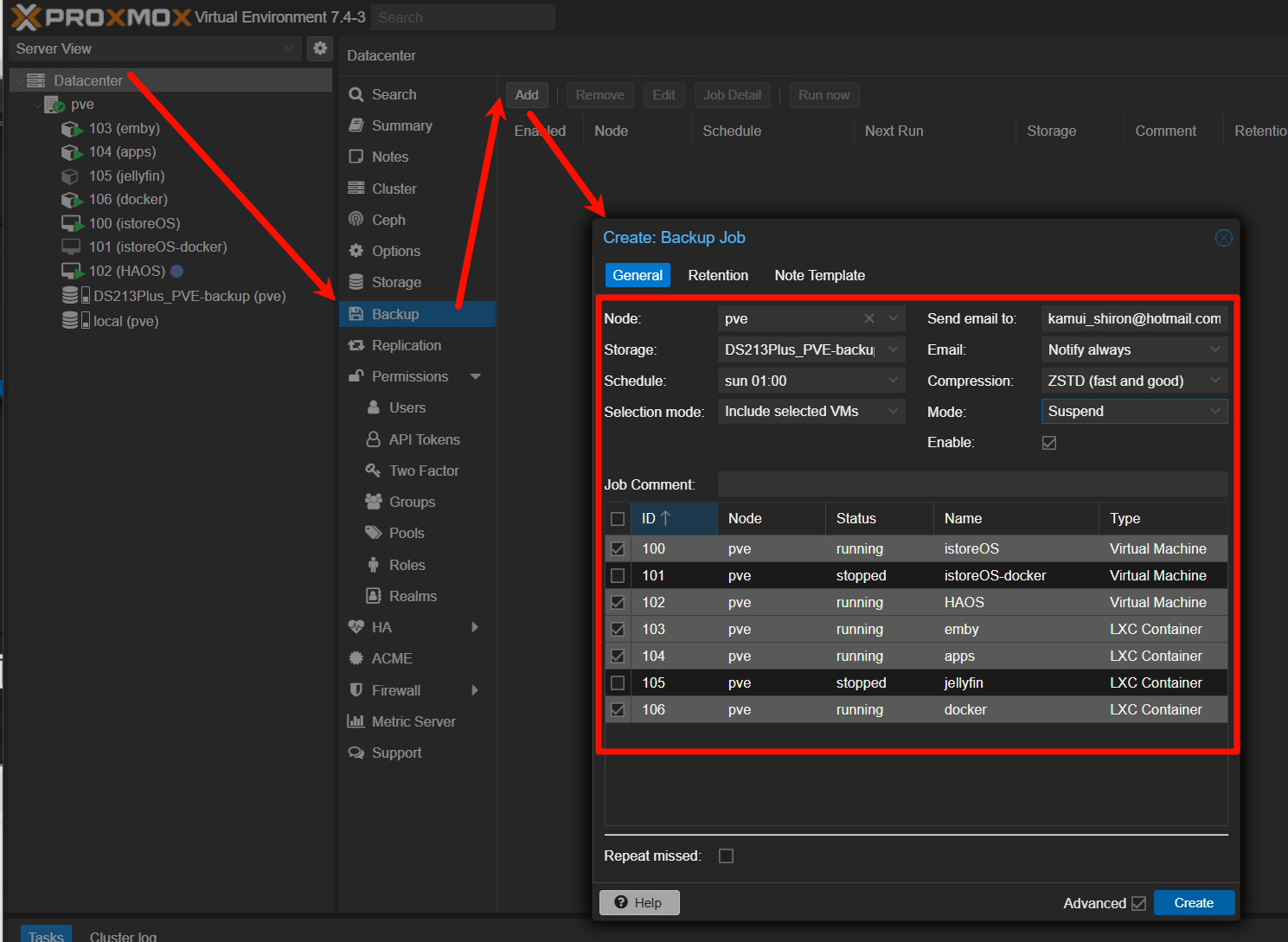Image resolution: width=1288 pixels, height=942 pixels.
Task: Click the Add backup job button
Action: (x=527, y=95)
